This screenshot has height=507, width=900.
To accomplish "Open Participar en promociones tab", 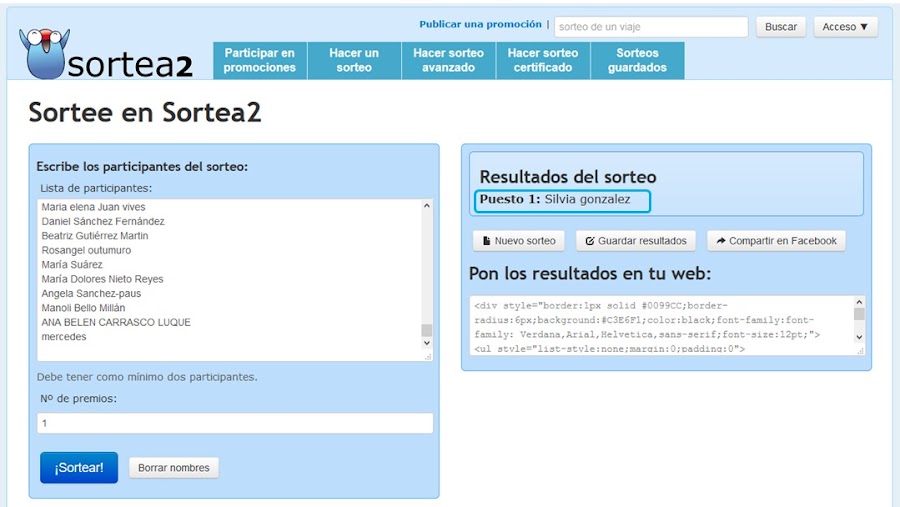I will (x=259, y=60).
